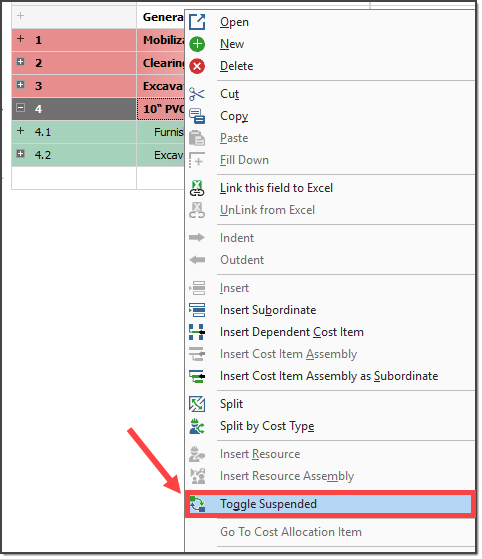Choose Insert Cost Item Assembly as Subordinate
This screenshot has width=482, height=559.
329,376
